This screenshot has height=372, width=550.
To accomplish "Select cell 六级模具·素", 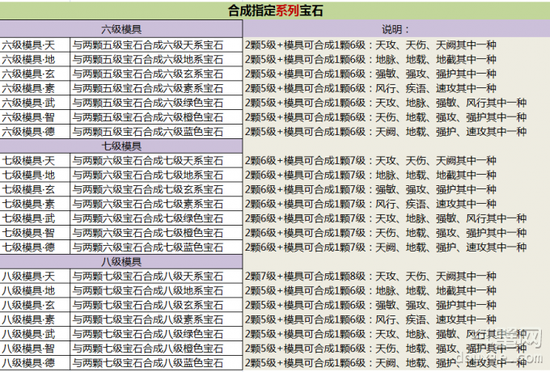I will (x=35, y=88).
